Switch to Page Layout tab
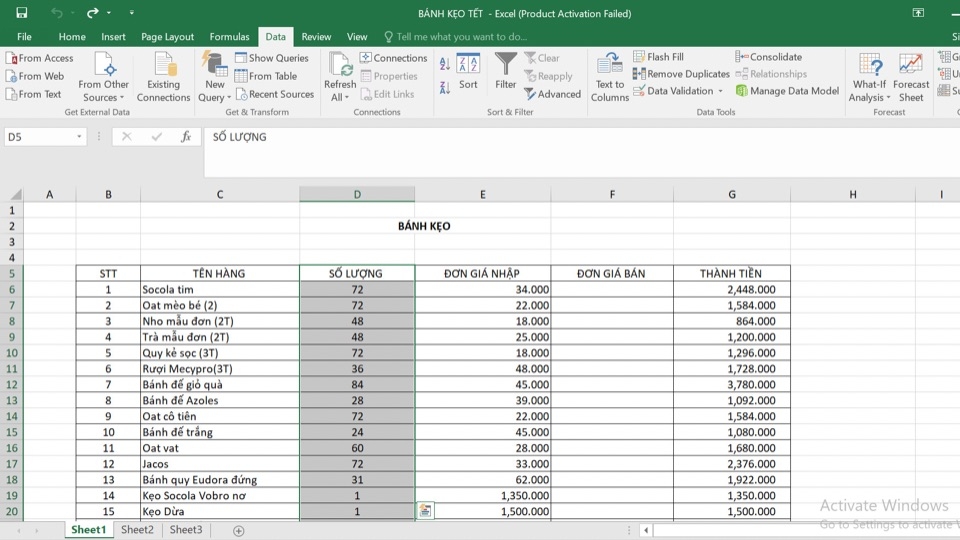 click(x=167, y=37)
